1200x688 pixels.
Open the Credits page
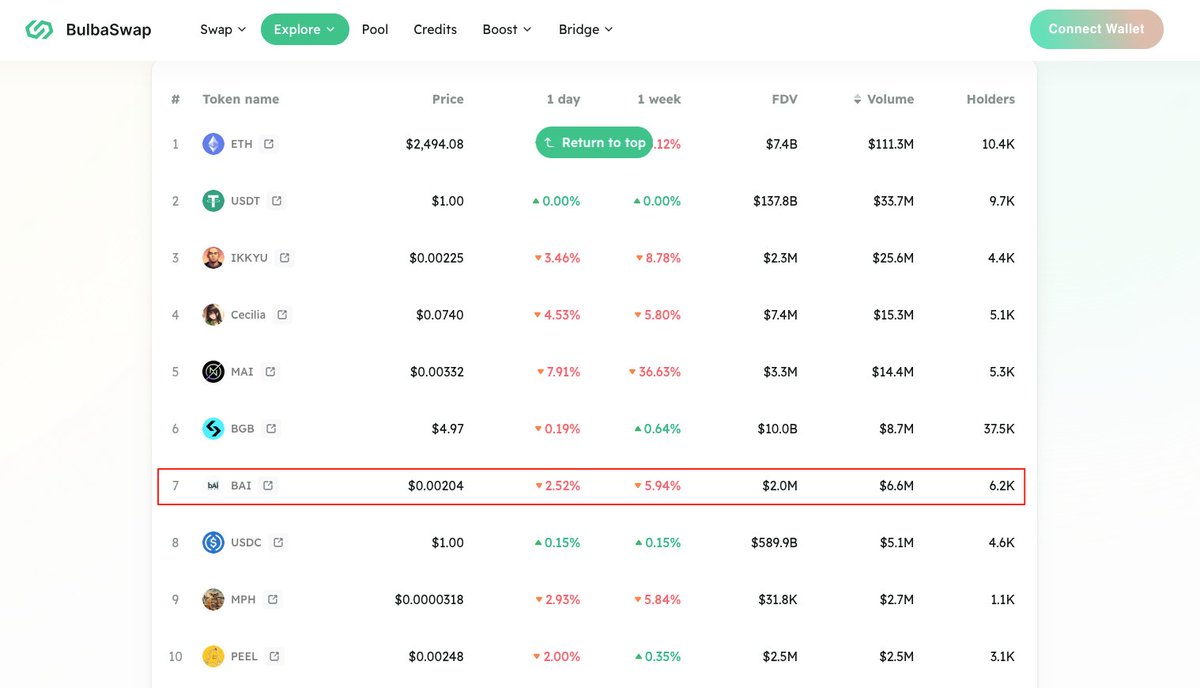[435, 30]
